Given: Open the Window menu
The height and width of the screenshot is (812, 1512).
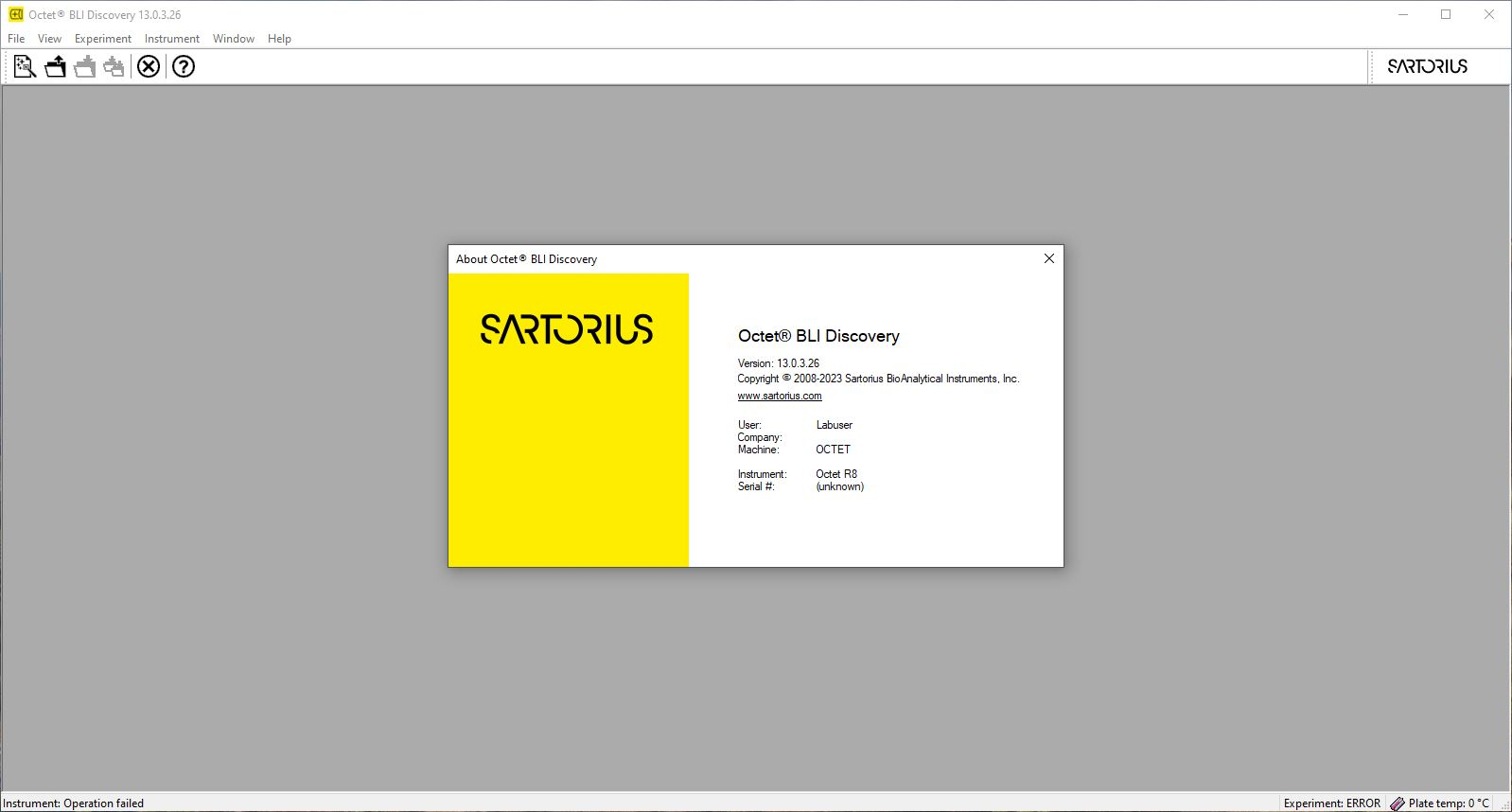Looking at the screenshot, I should (x=234, y=39).
